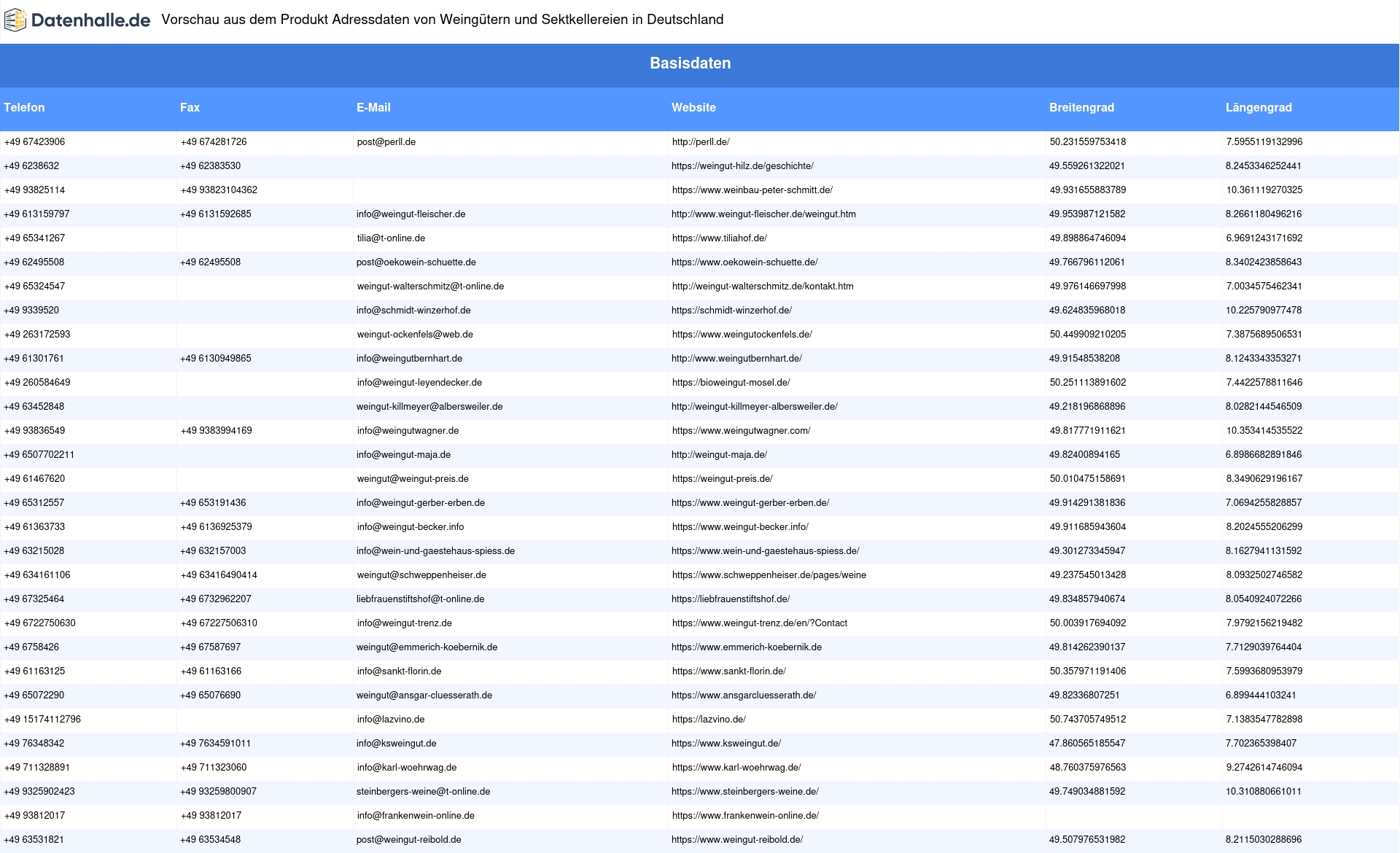Click weinbau-peter-schmitt.de website cell
The height and width of the screenshot is (853, 1400).
point(752,190)
